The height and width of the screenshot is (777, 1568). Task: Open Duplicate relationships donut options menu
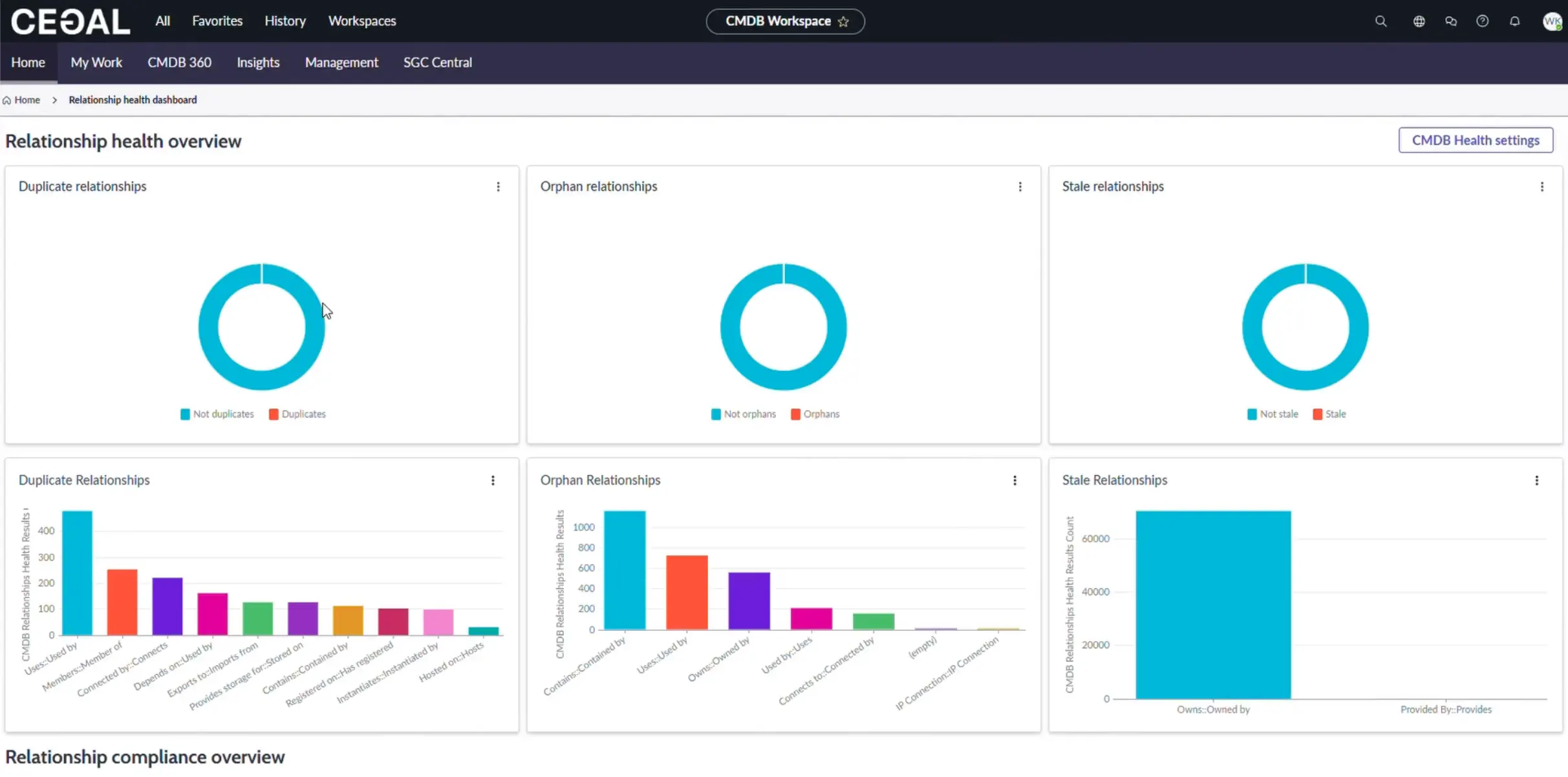498,187
